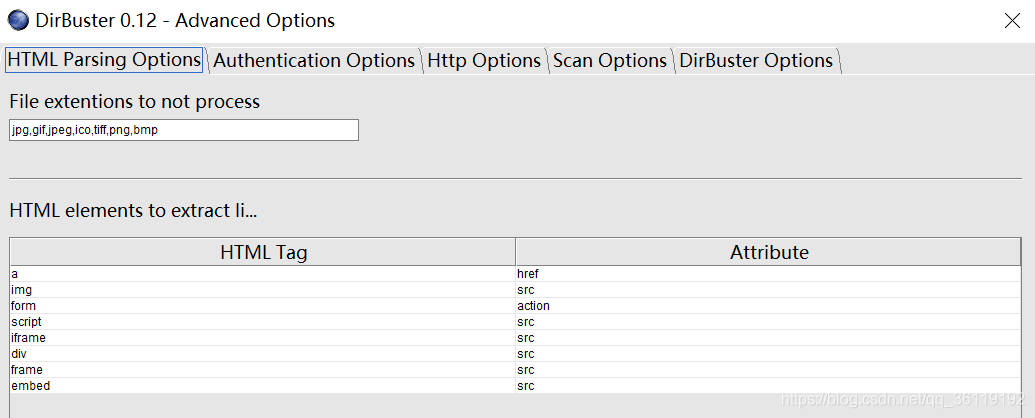The image size is (1035, 418).
Task: Select the 'a' tag row
Action: click(262, 274)
